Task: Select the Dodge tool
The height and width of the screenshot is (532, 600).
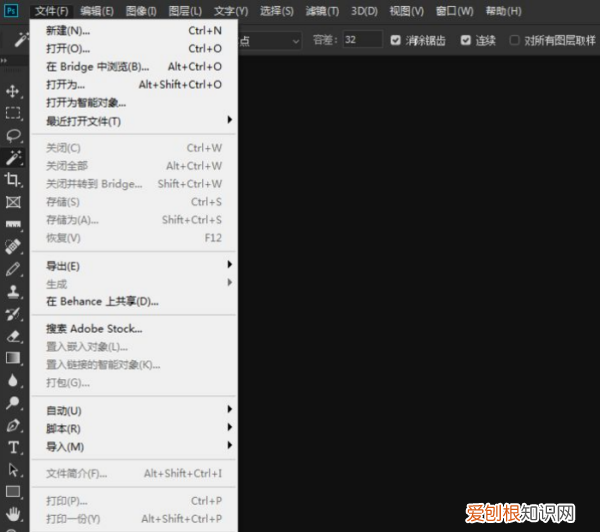Action: coord(13,403)
